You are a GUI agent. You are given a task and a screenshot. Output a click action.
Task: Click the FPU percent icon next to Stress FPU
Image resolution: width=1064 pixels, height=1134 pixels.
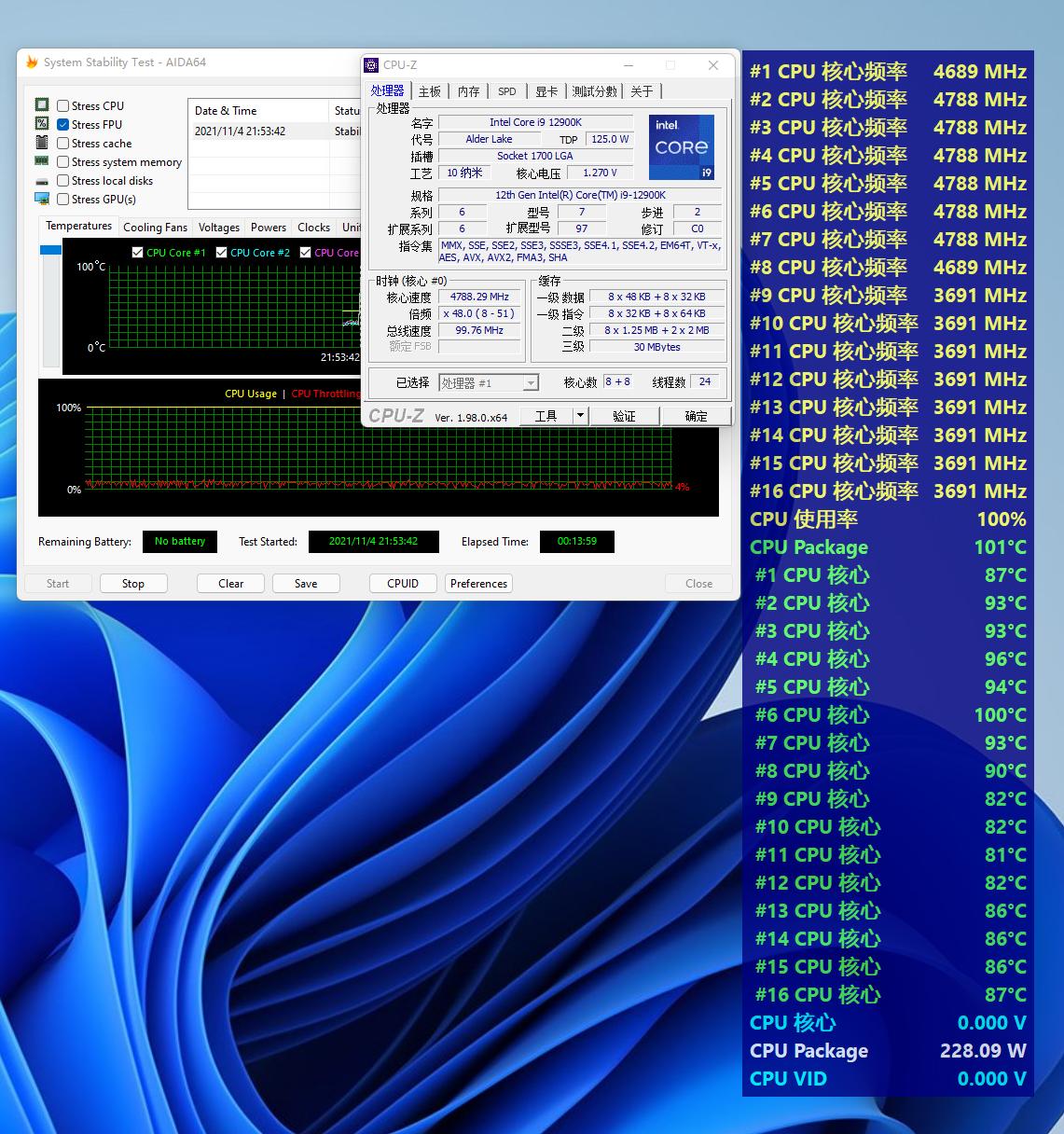point(42,123)
